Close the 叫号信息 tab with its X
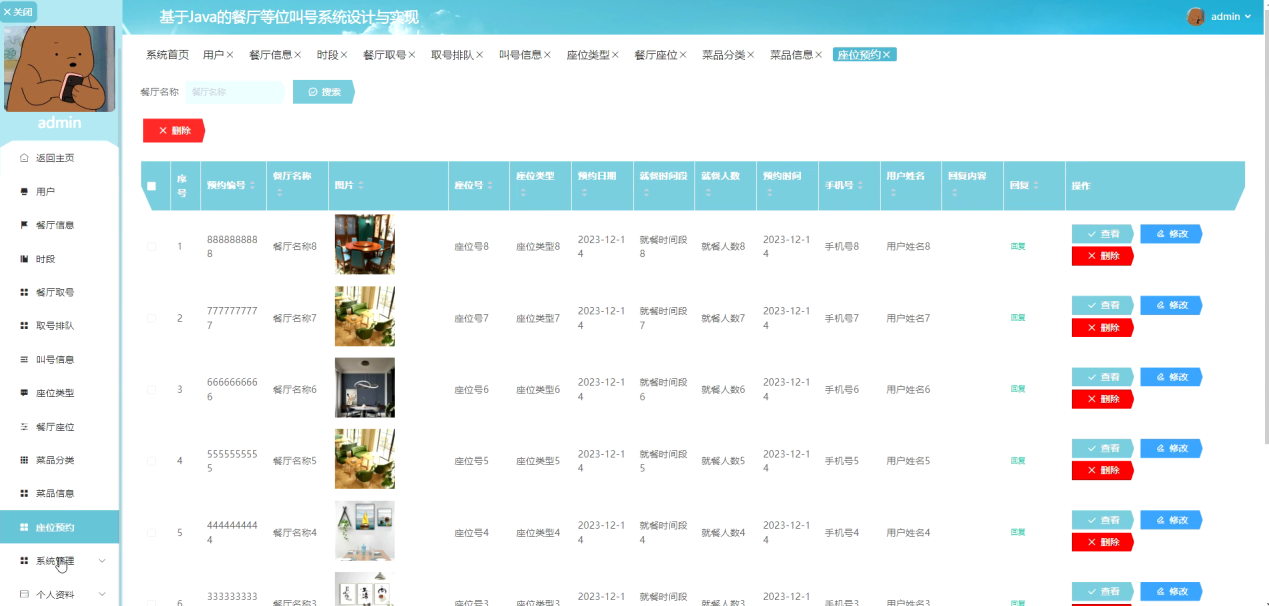The height and width of the screenshot is (606, 1269). pos(548,55)
